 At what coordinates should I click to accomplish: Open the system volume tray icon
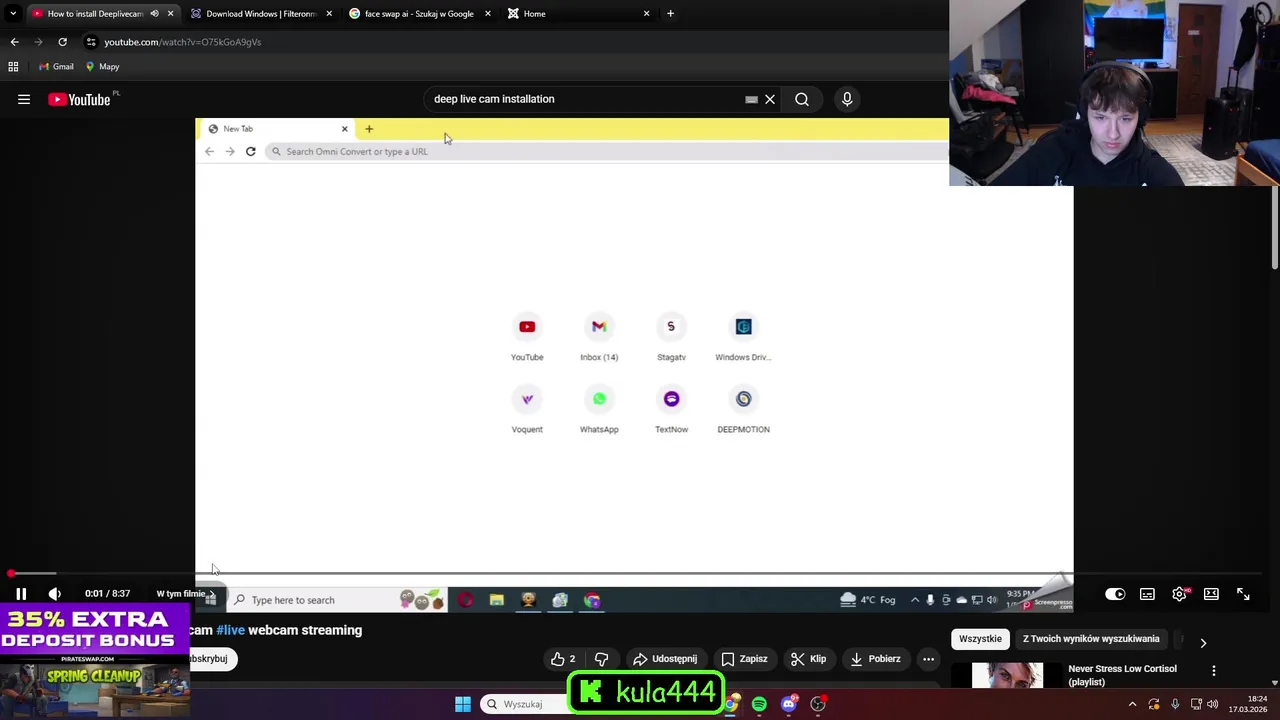click(1213, 704)
